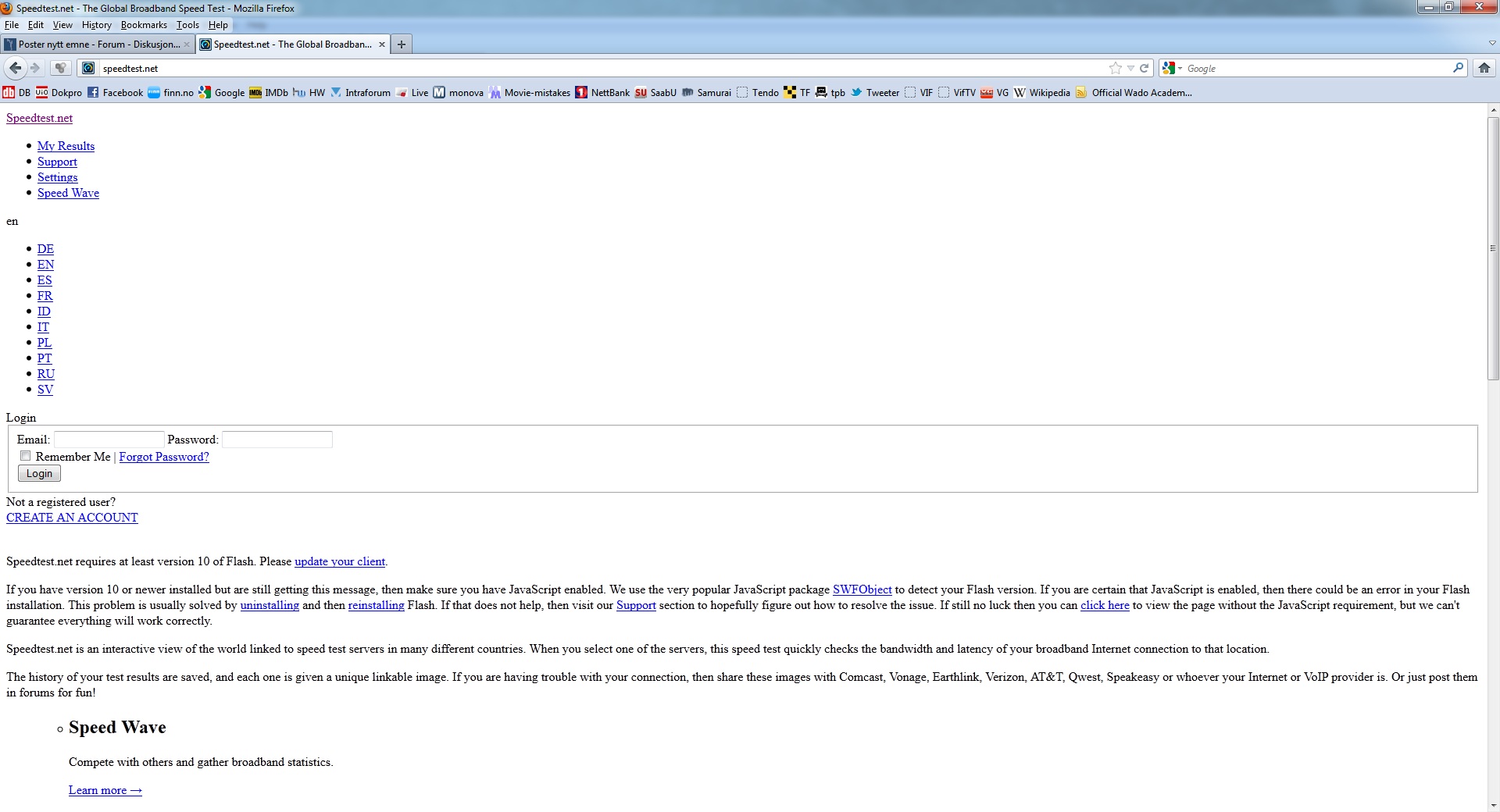Image resolution: width=1500 pixels, height=812 pixels.
Task: Open the list all tabs dropdown arrow
Action: 1492,44
